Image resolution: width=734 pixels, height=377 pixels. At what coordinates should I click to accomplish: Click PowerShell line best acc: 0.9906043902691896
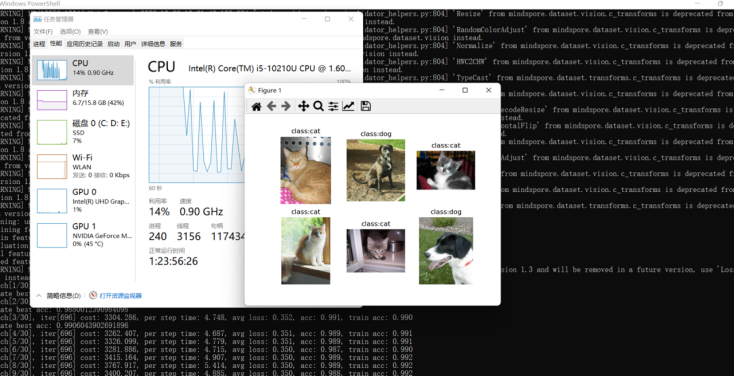[x=64, y=325]
